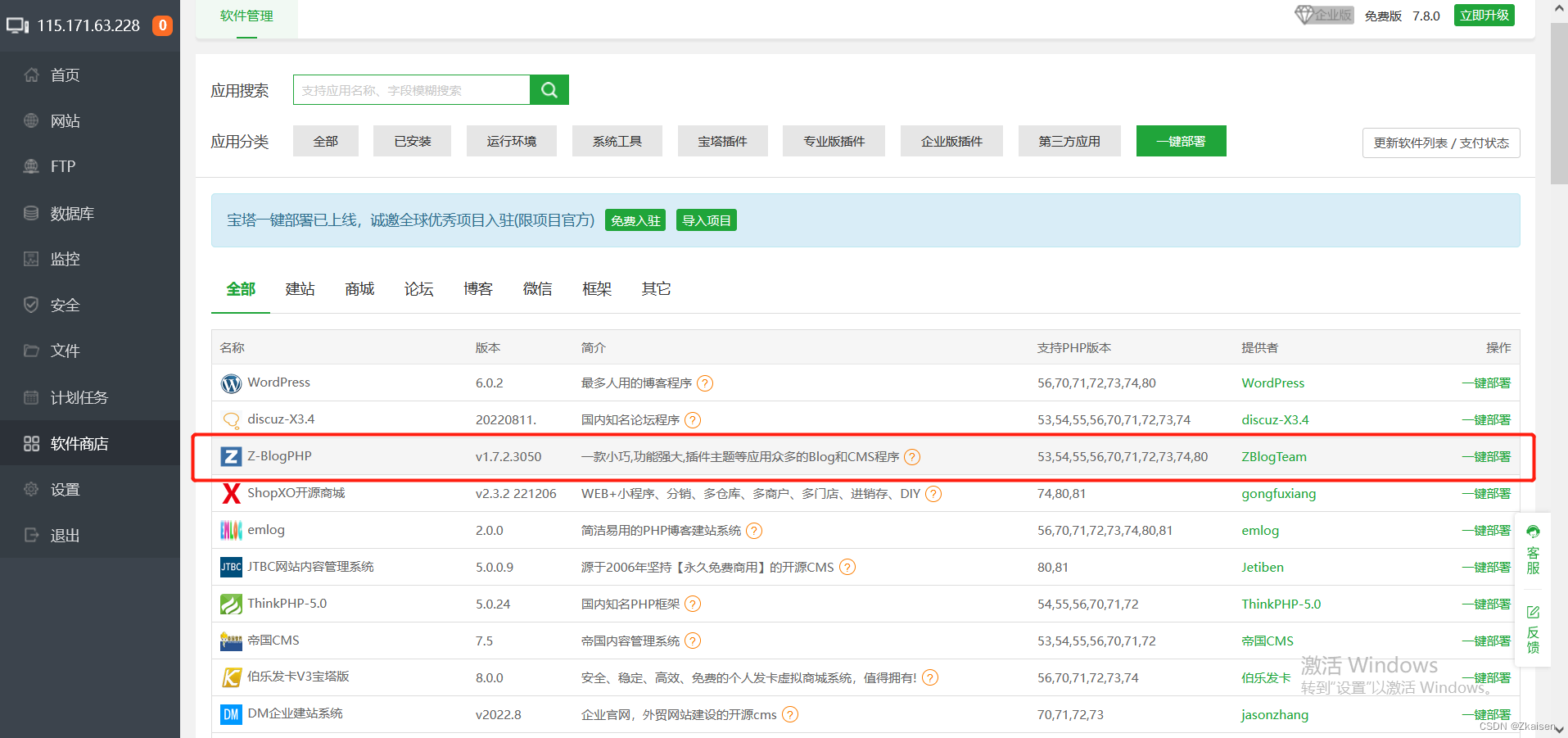Switch to the 论坛 category tab

pyautogui.click(x=418, y=289)
